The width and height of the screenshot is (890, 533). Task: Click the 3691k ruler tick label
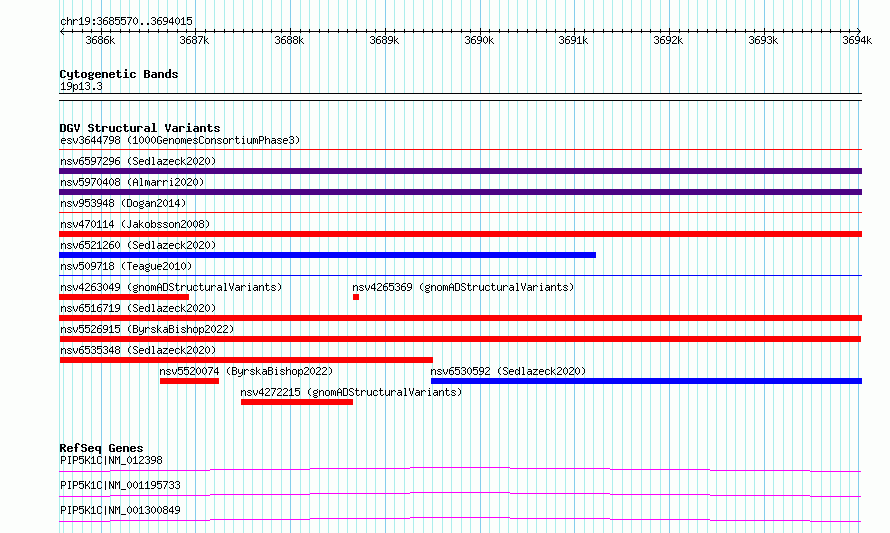tap(573, 40)
